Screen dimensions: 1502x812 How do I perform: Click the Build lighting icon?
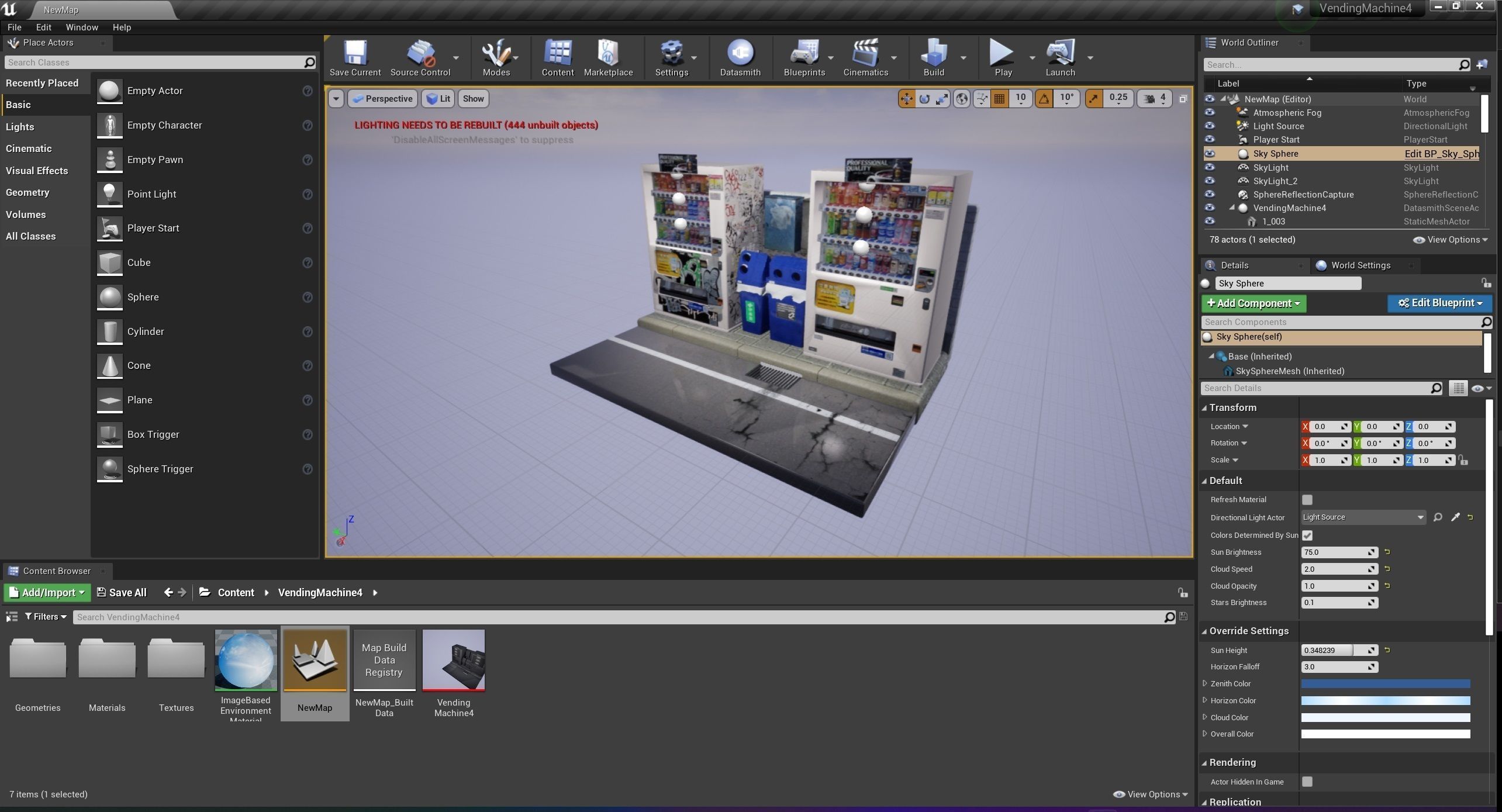(934, 58)
